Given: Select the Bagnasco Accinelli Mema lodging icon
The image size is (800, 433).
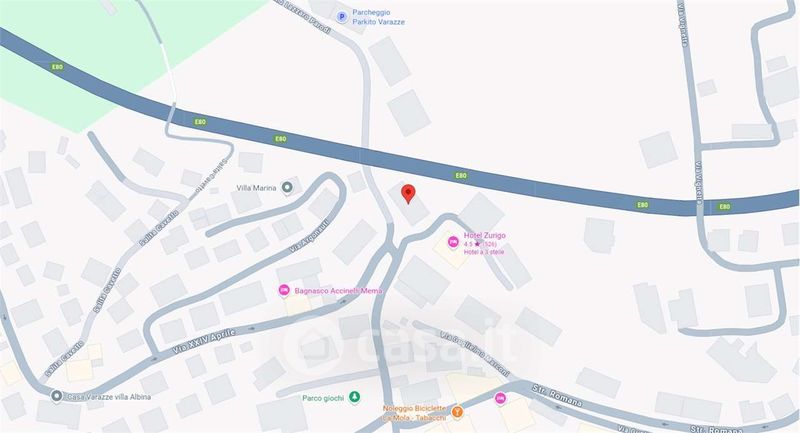Looking at the screenshot, I should 284,290.
